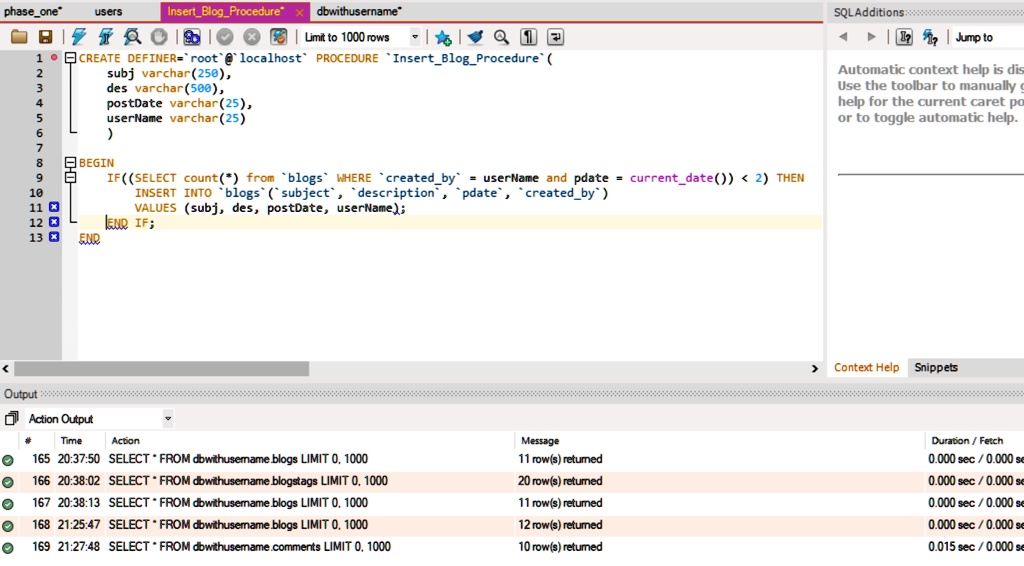Go forward in context help with right arrow
The width and height of the screenshot is (1024, 566).
pos(871,37)
